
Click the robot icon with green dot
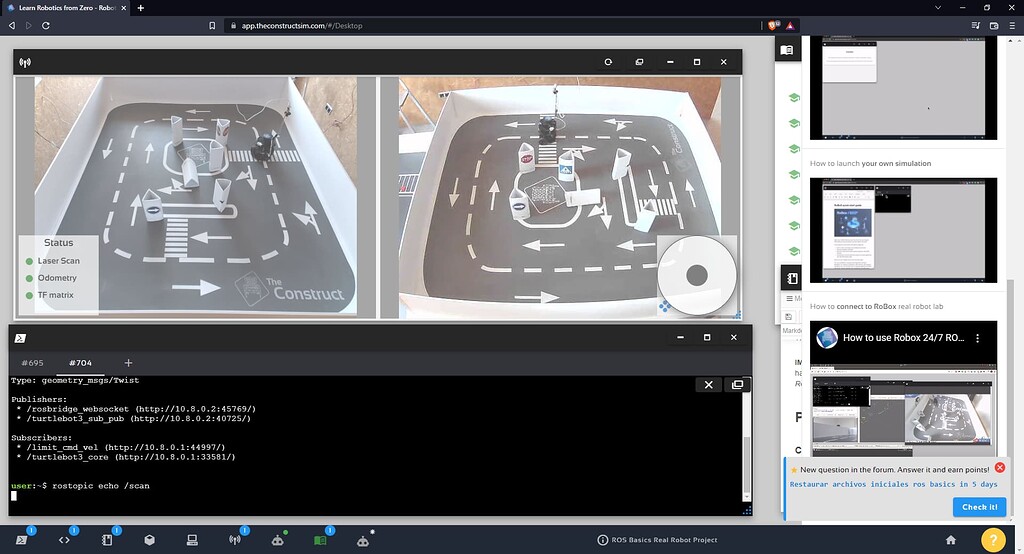(x=278, y=540)
